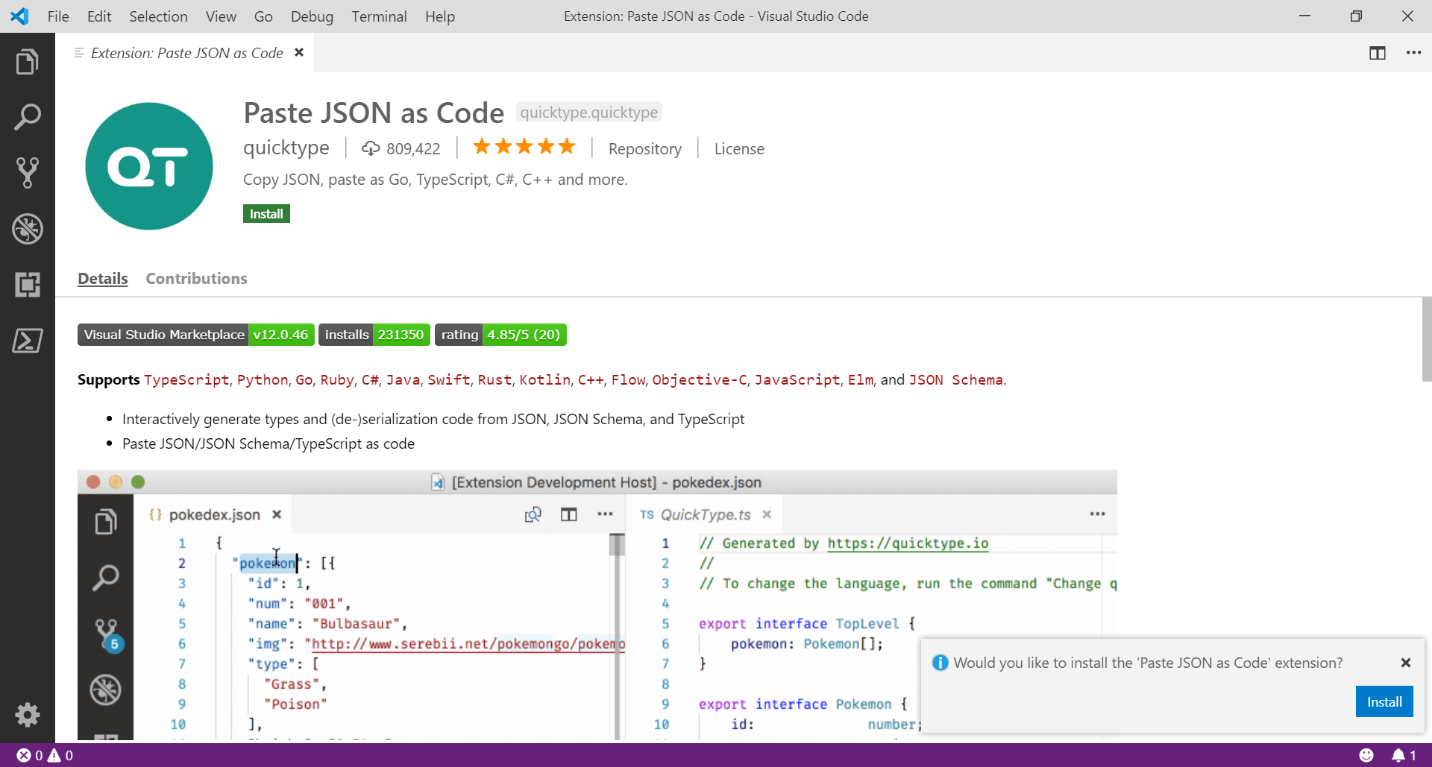Close the extension tab
Screen dimensions: 1432x767
tap(299, 53)
